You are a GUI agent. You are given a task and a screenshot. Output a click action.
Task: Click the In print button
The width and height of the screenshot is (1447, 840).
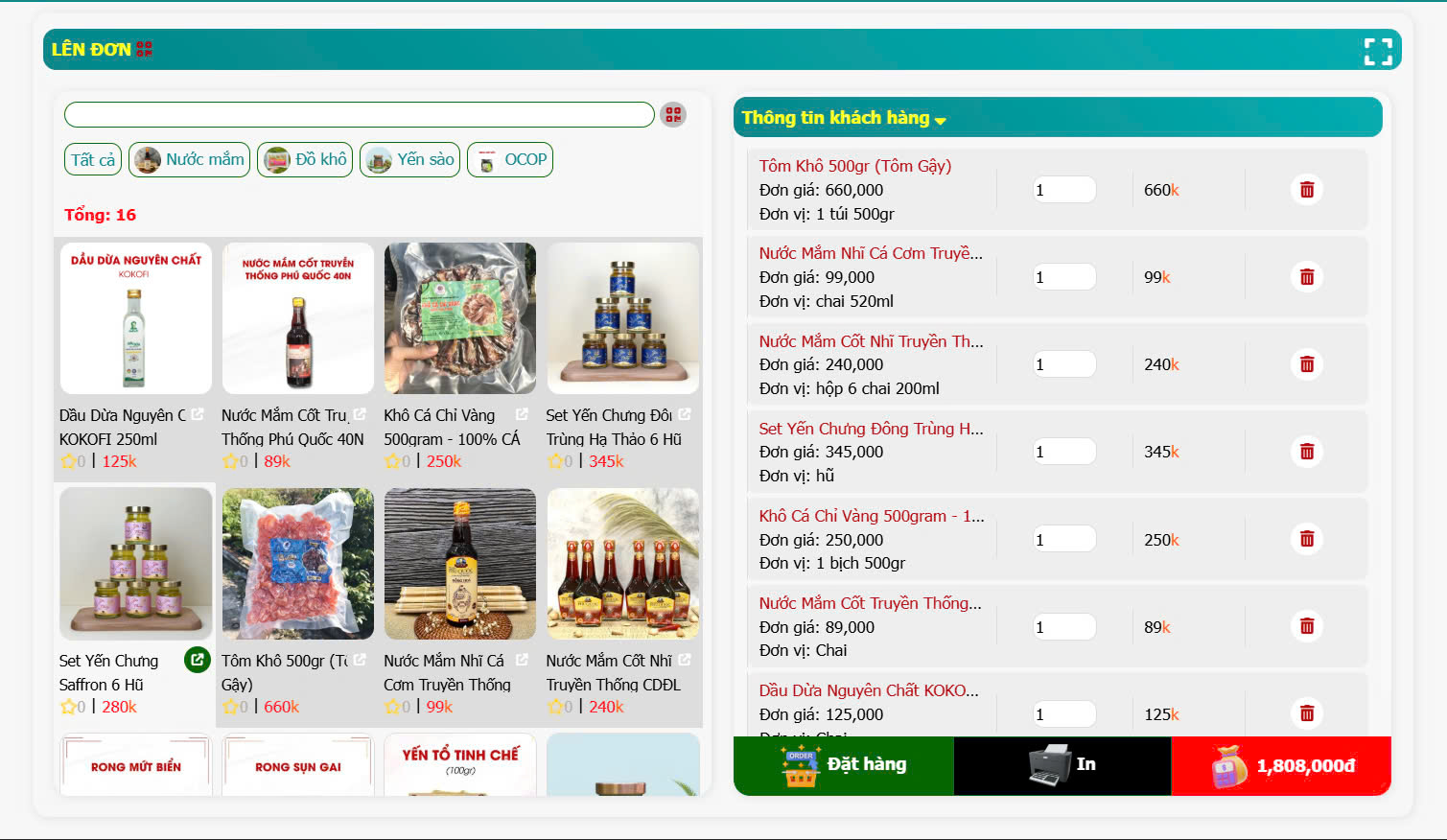point(1062,765)
